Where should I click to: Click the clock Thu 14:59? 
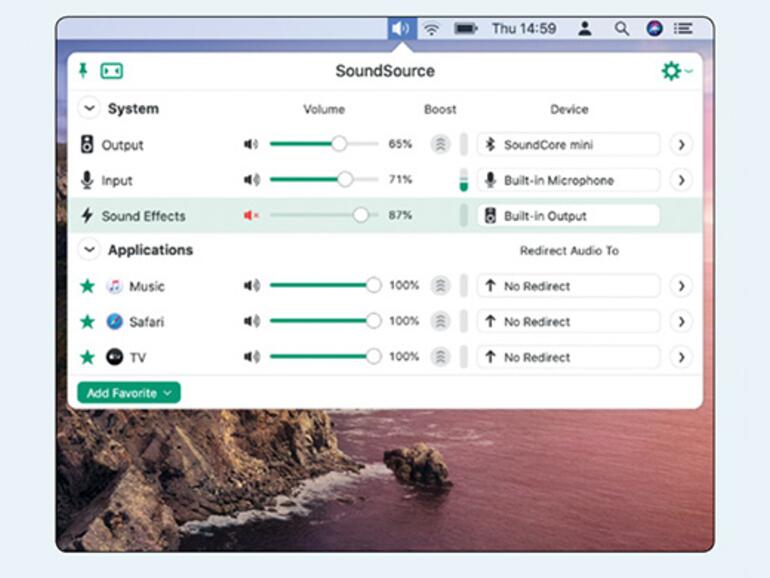(x=523, y=28)
